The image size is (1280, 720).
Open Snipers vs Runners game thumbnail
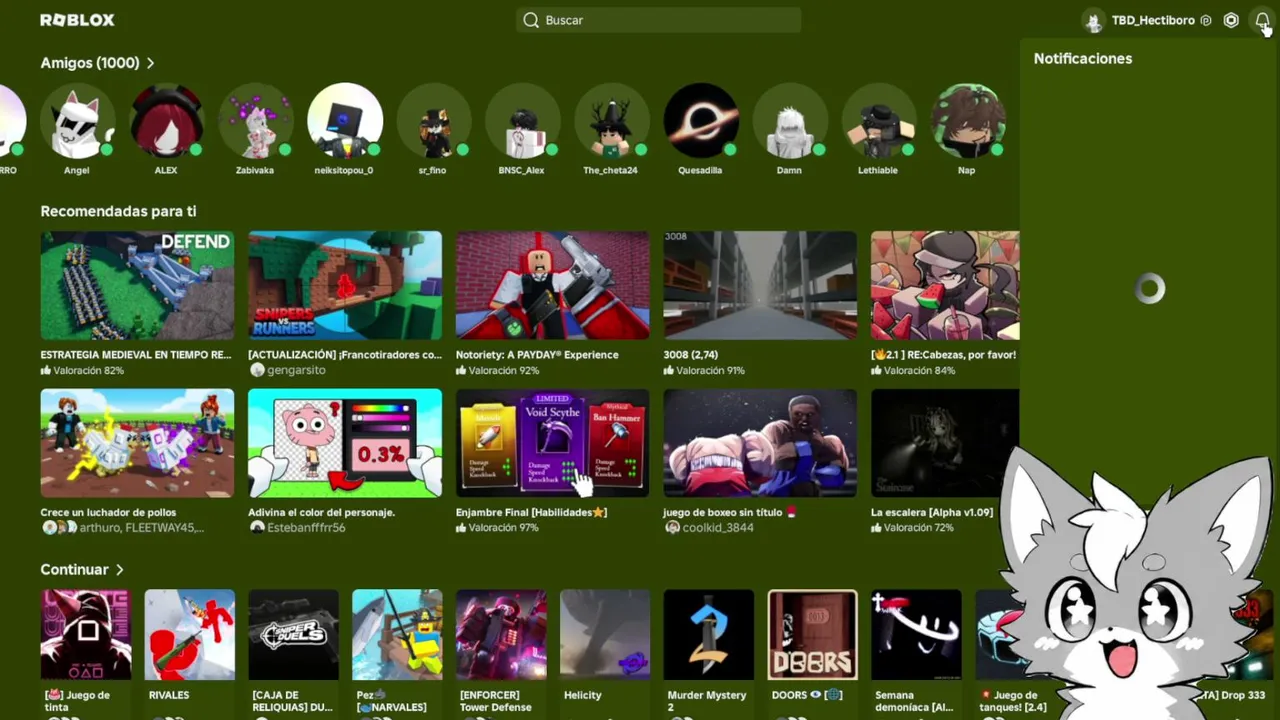345,286
